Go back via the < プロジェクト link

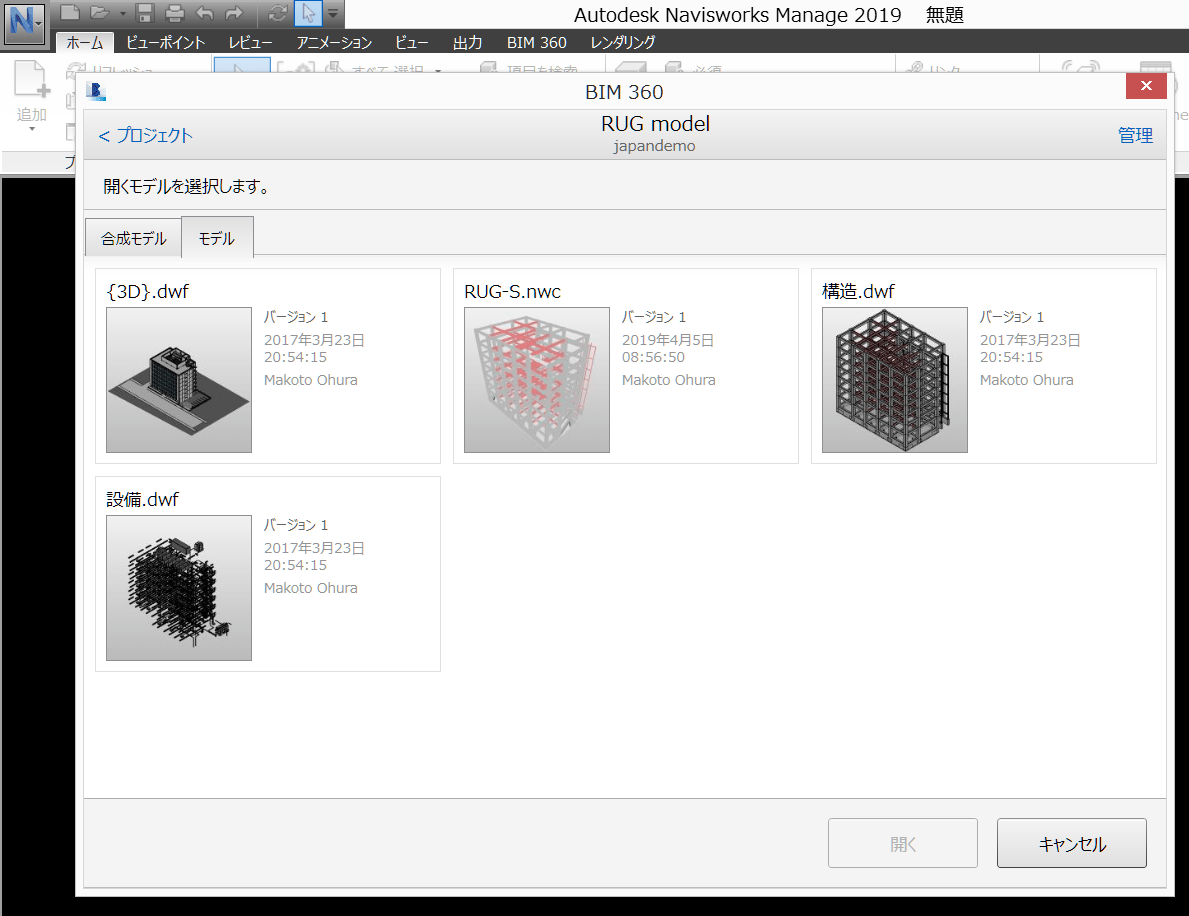pos(146,135)
